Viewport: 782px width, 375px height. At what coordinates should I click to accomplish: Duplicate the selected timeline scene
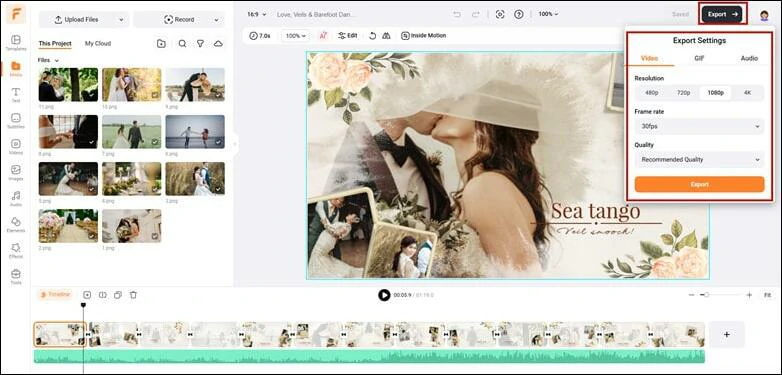118,295
